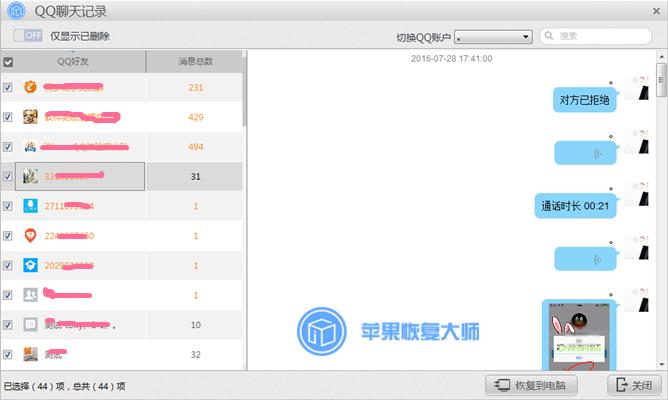Click the search magnifier icon
668x400 pixels.
(549, 36)
